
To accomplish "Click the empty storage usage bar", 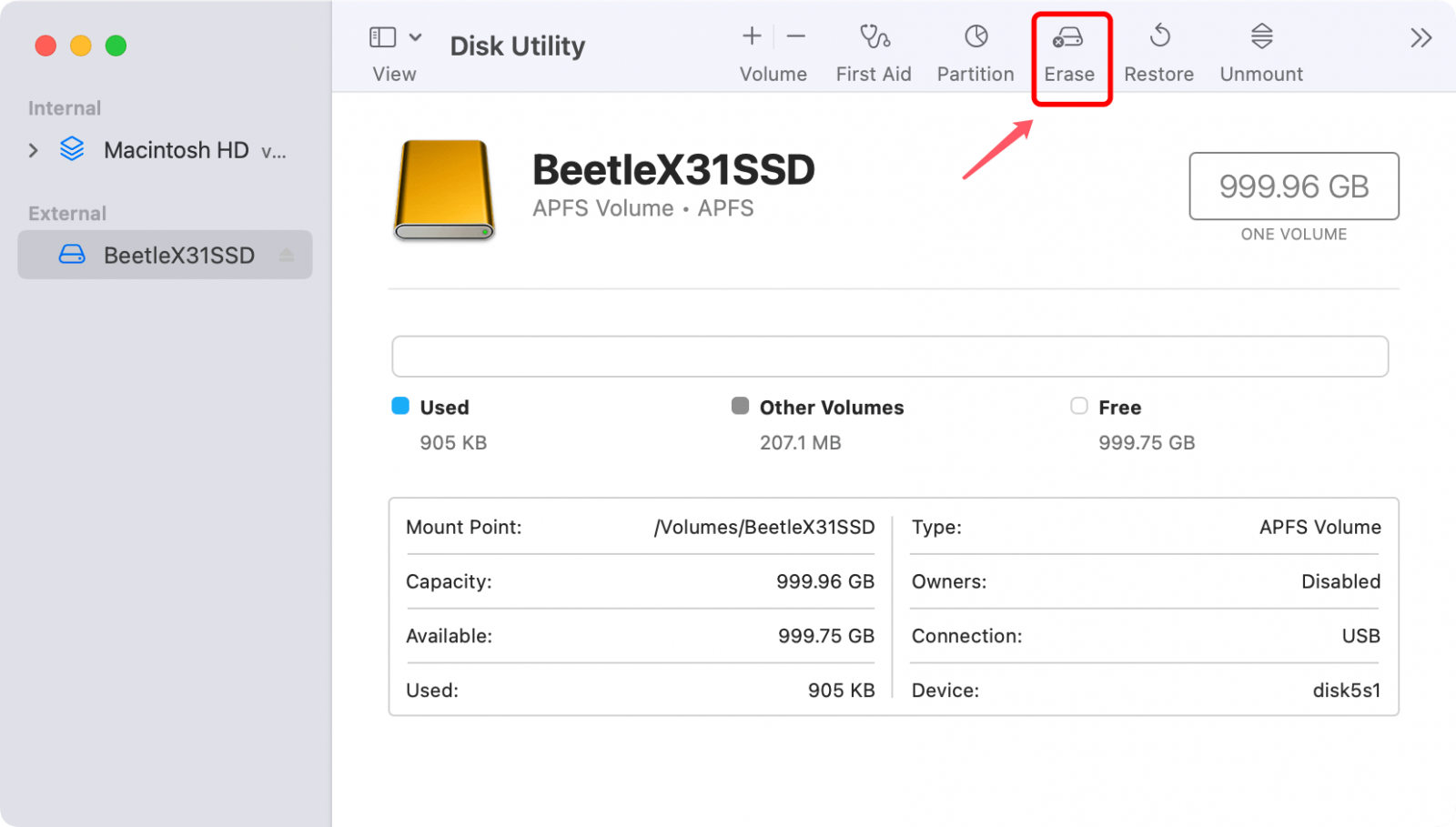I will 890,356.
